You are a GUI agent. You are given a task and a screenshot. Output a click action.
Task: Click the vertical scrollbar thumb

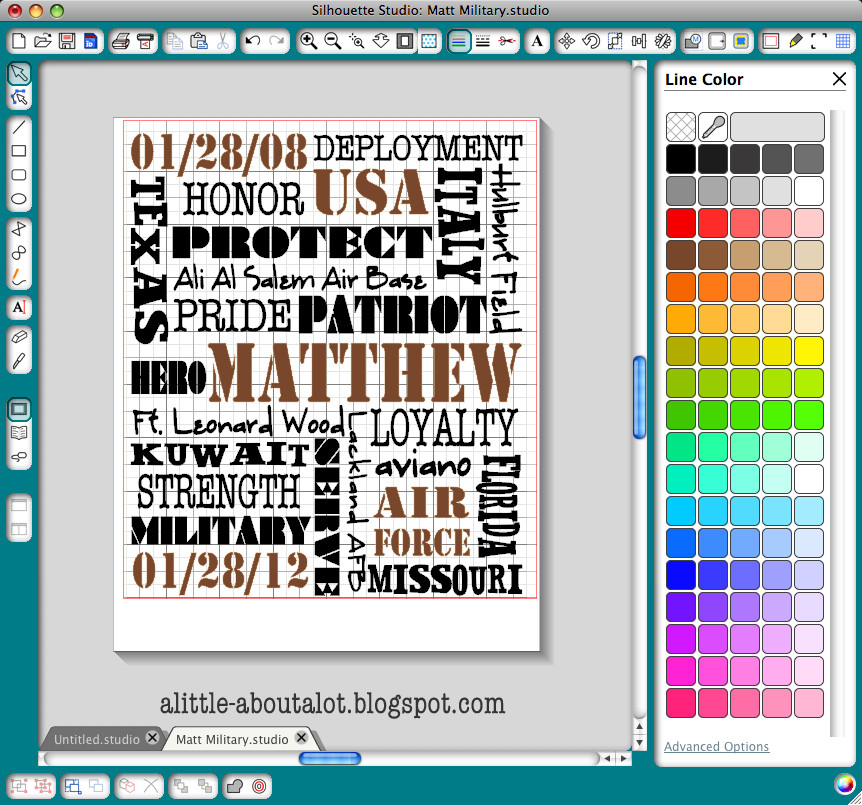pos(639,397)
